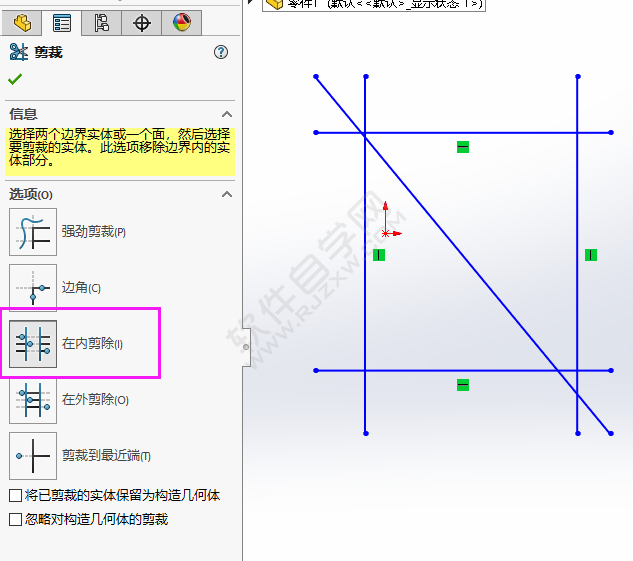Collapse the 选项(O) section
This screenshot has height=561, width=633.
[227, 195]
